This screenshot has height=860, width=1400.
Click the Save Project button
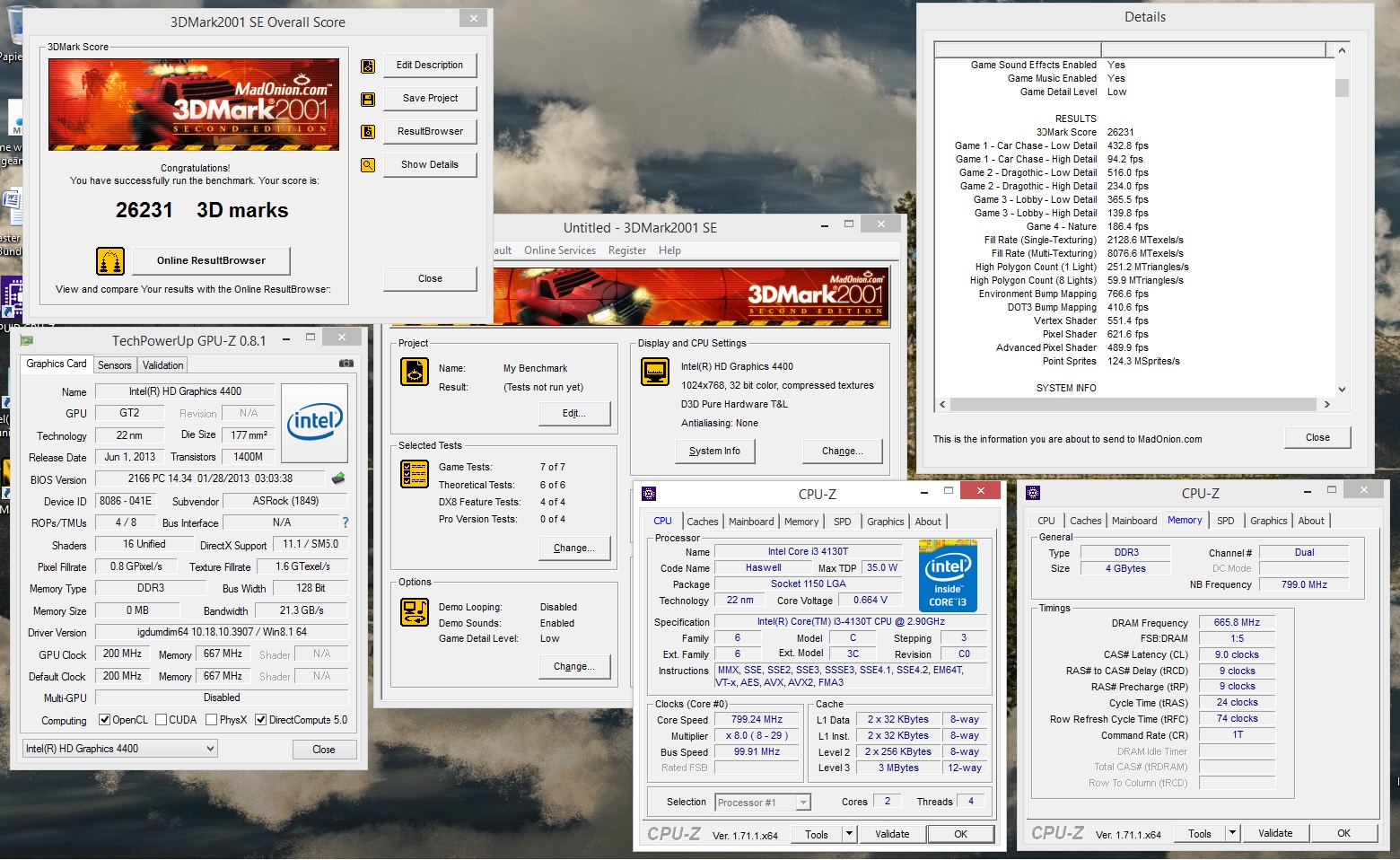click(x=430, y=99)
